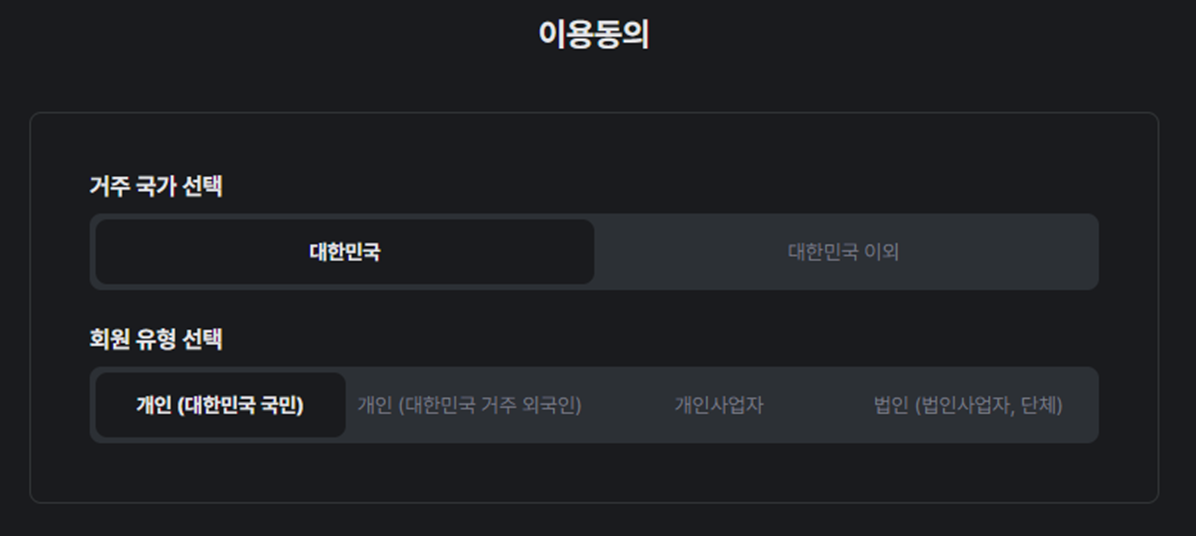Screen dimensions: 1196x536
Task: Click the 법인 option at row end
Action: [968, 405]
